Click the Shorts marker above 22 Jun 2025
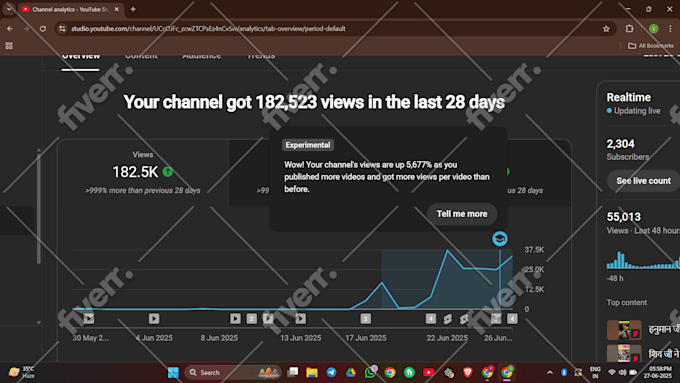Image resolution: width=680 pixels, height=383 pixels. pyautogui.click(x=448, y=319)
